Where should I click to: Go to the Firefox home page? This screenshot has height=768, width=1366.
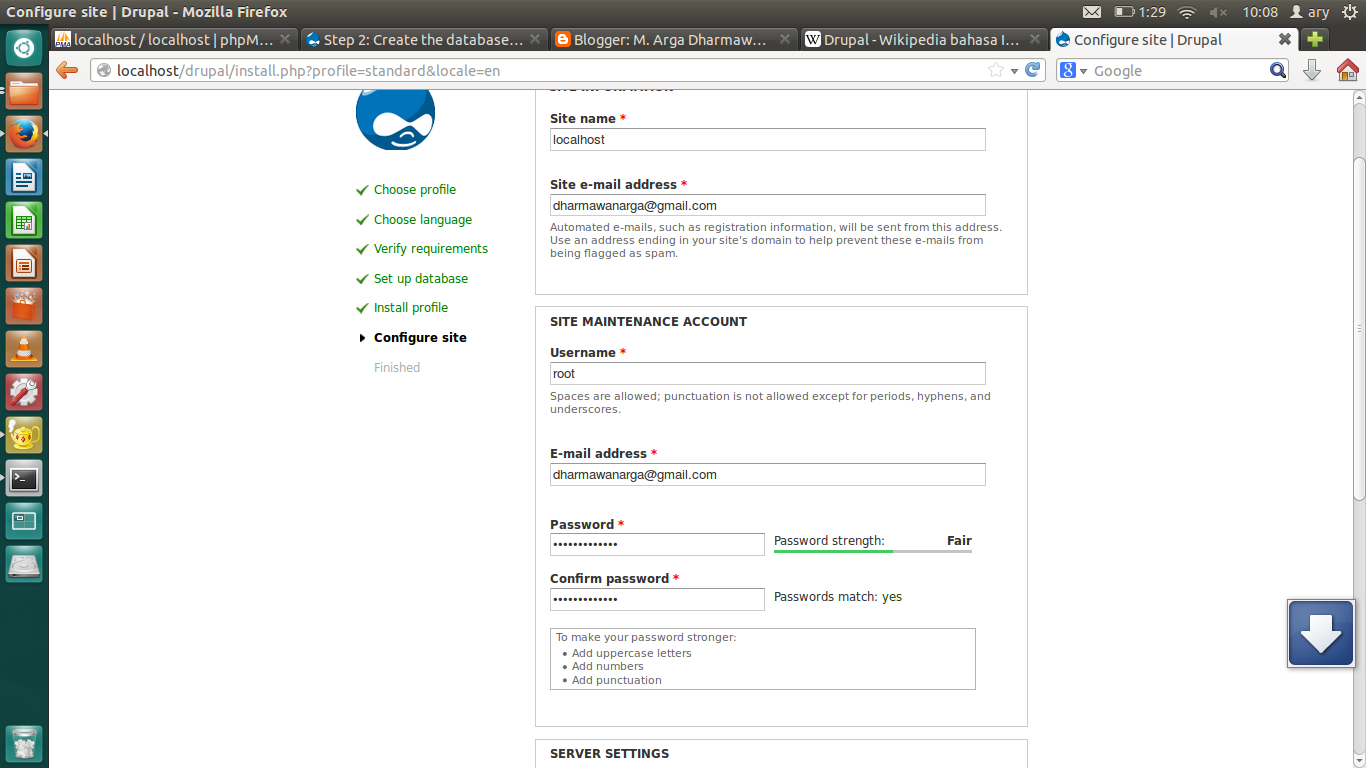tap(1347, 70)
